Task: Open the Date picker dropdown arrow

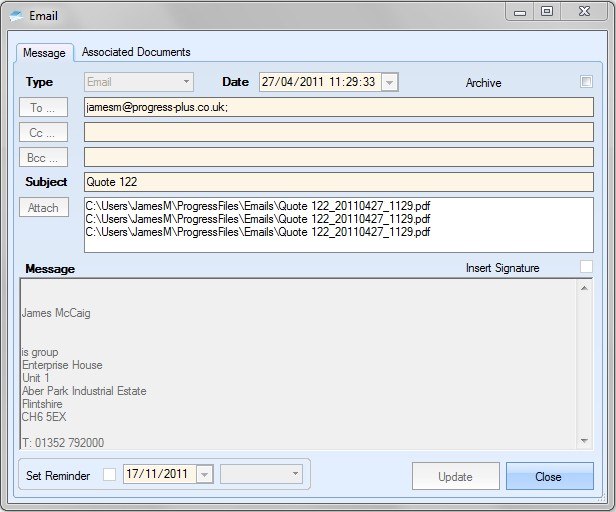Action: pos(389,83)
